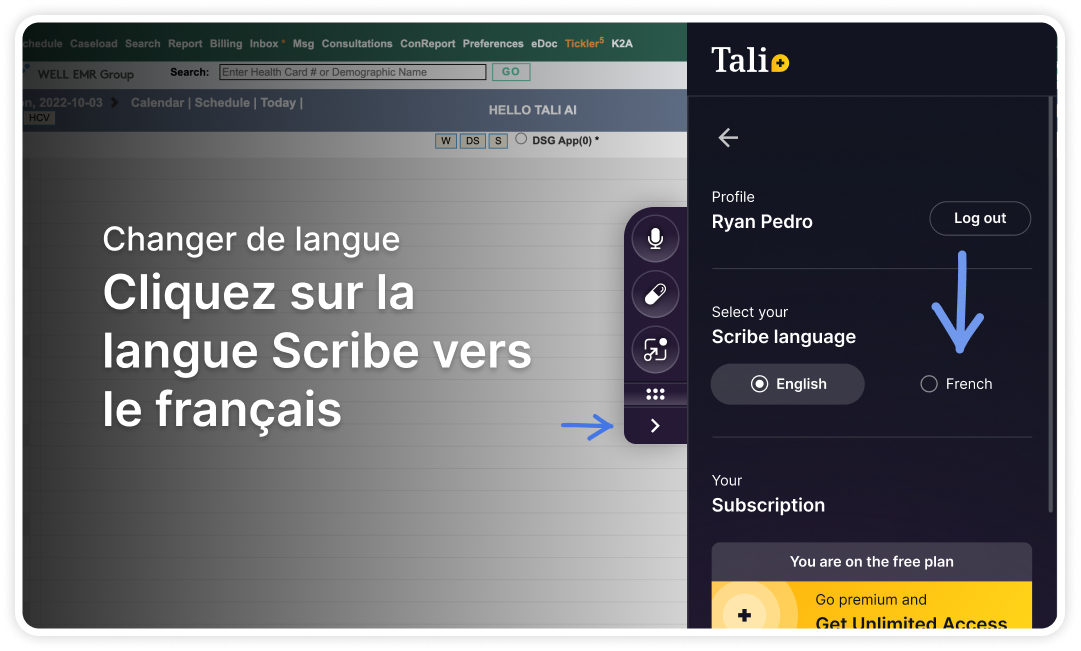Focus the health card search field
Viewport: 1081px width, 651px height.
[x=353, y=72]
